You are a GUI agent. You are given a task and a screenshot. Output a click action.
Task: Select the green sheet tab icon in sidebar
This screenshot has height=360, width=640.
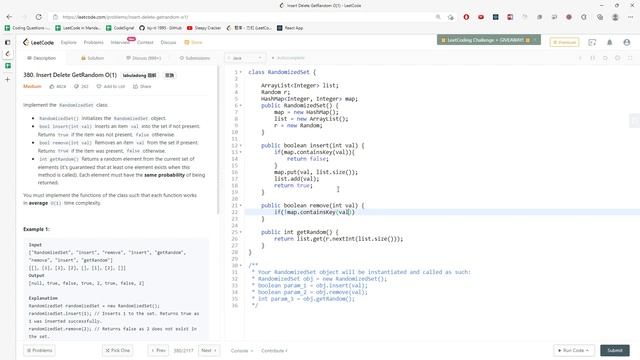(x=7, y=66)
